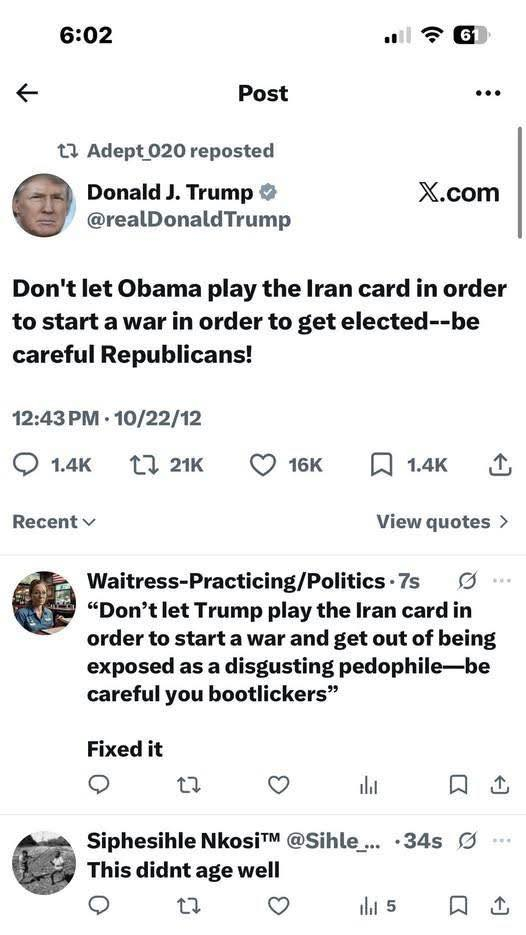Share the main Donald J. Trump post
526x935 pixels.
click(x=500, y=465)
